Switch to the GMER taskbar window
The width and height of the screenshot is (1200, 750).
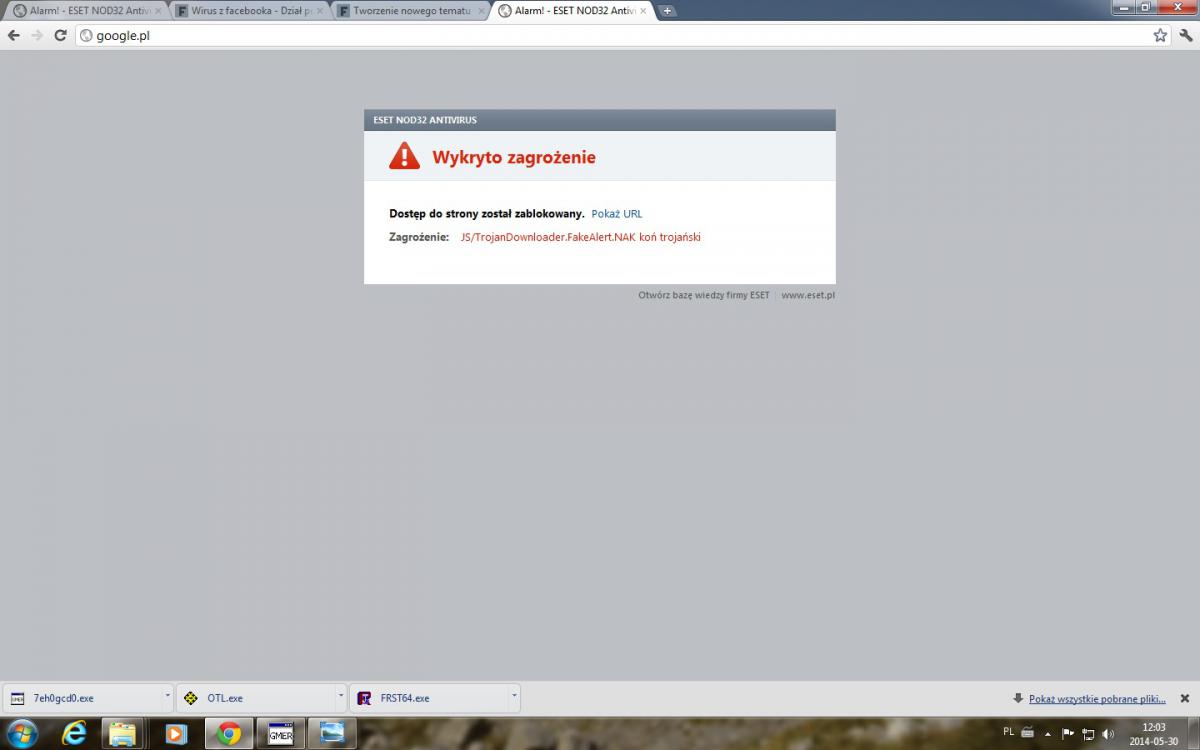pos(280,733)
